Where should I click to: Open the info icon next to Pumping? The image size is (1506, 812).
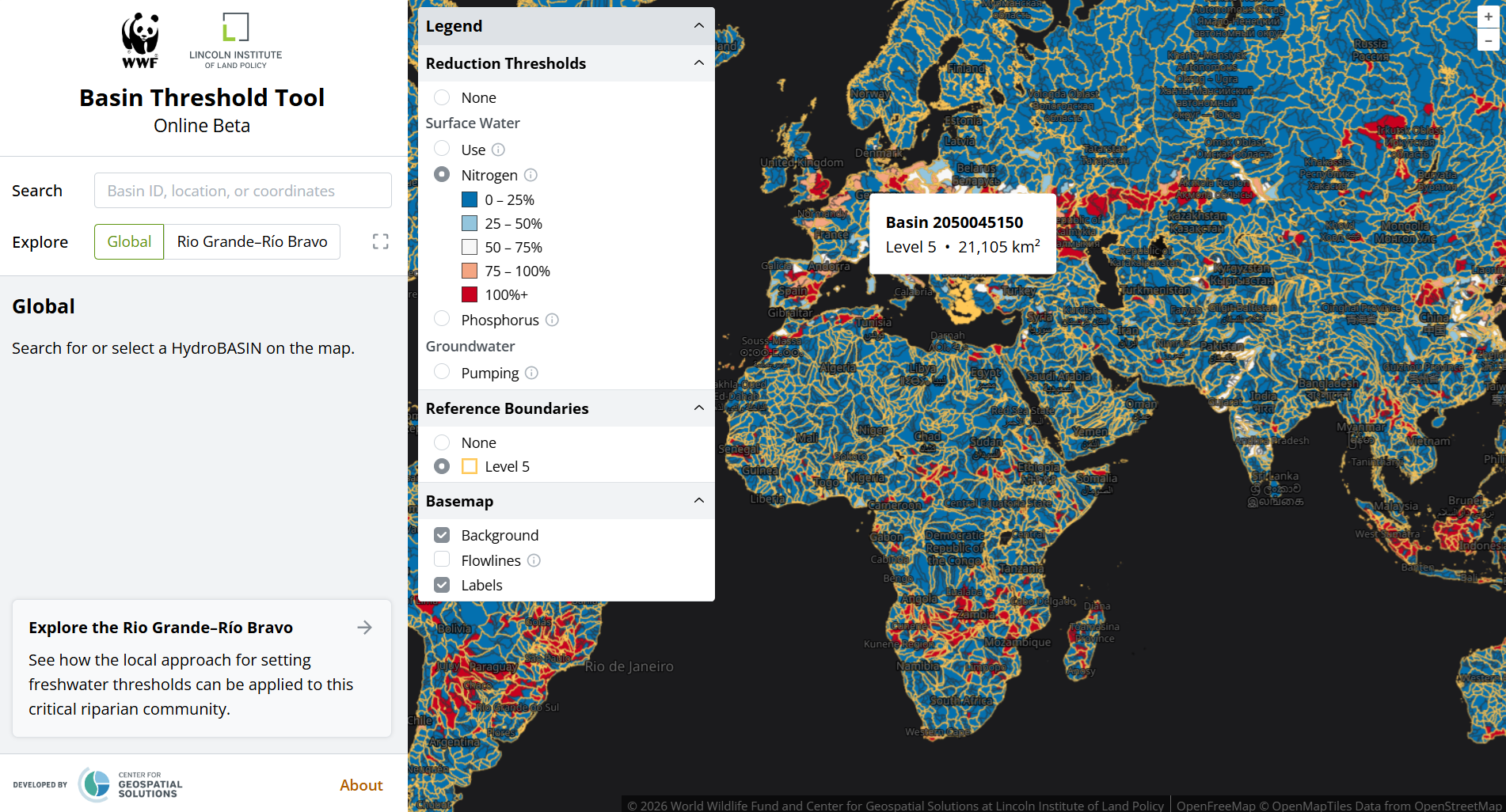click(x=532, y=373)
